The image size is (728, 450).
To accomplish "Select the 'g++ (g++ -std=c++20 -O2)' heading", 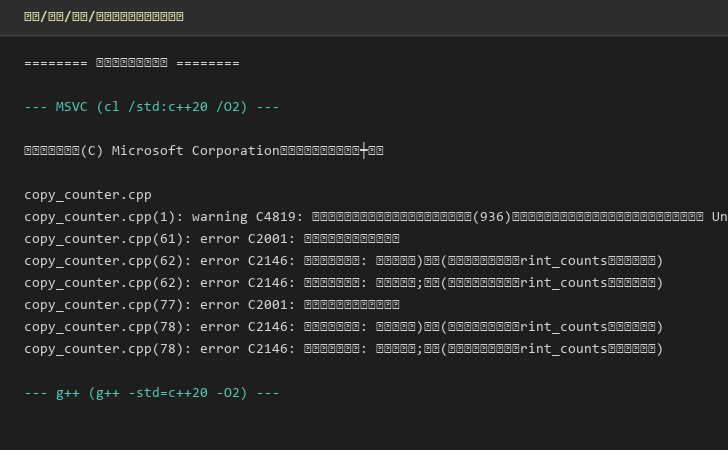I will tap(152, 393).
